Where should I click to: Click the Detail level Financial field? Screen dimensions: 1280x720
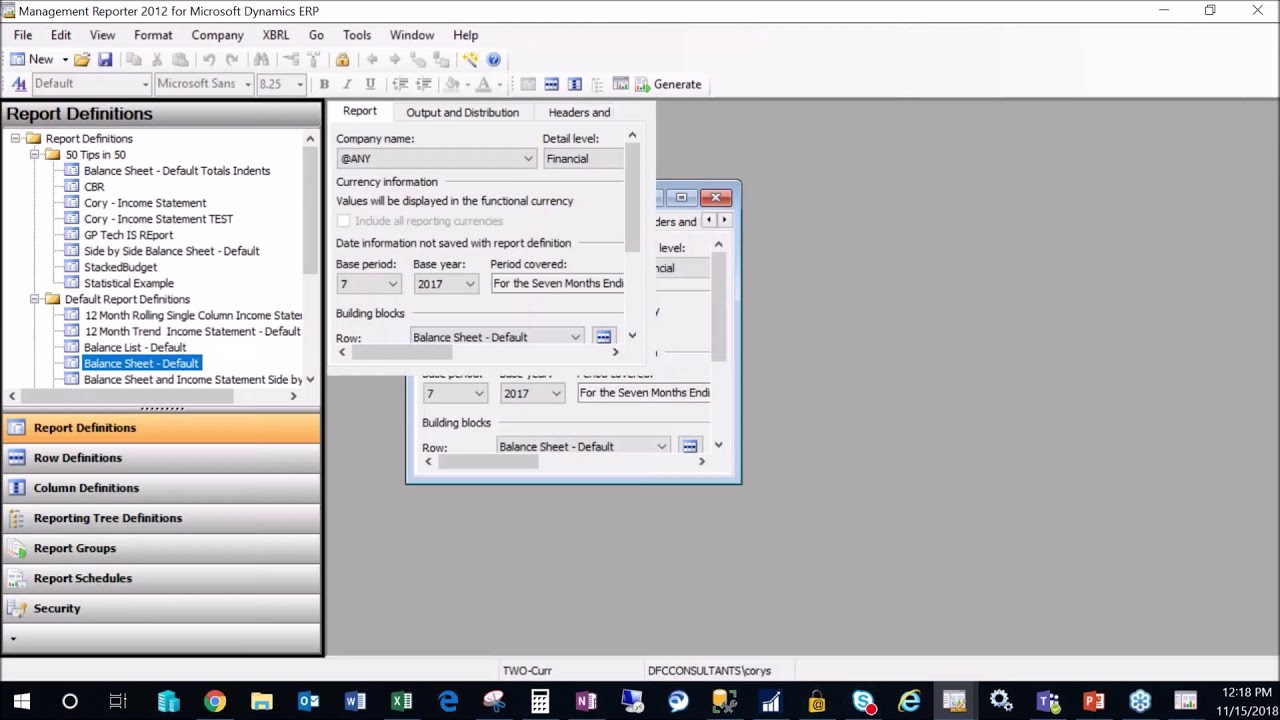[x=584, y=159]
